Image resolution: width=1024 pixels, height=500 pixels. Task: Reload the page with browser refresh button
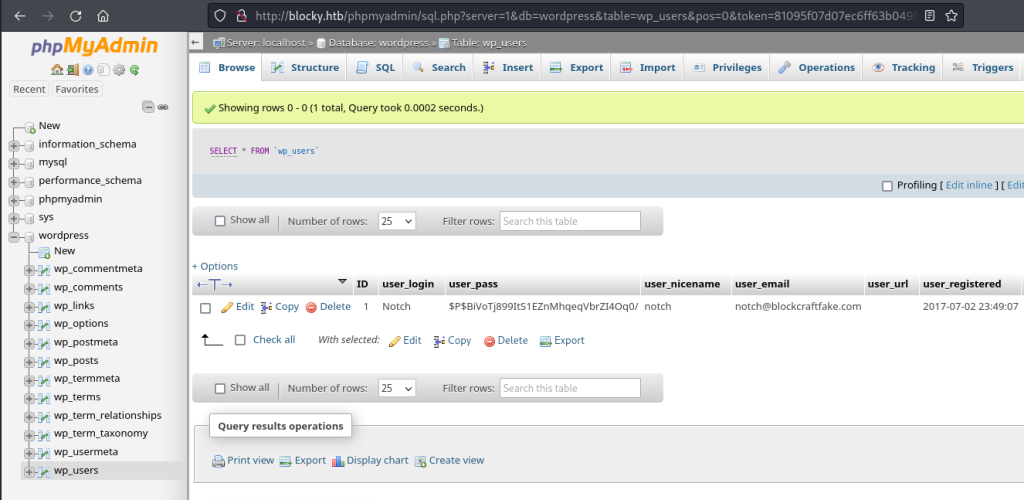[x=75, y=16]
